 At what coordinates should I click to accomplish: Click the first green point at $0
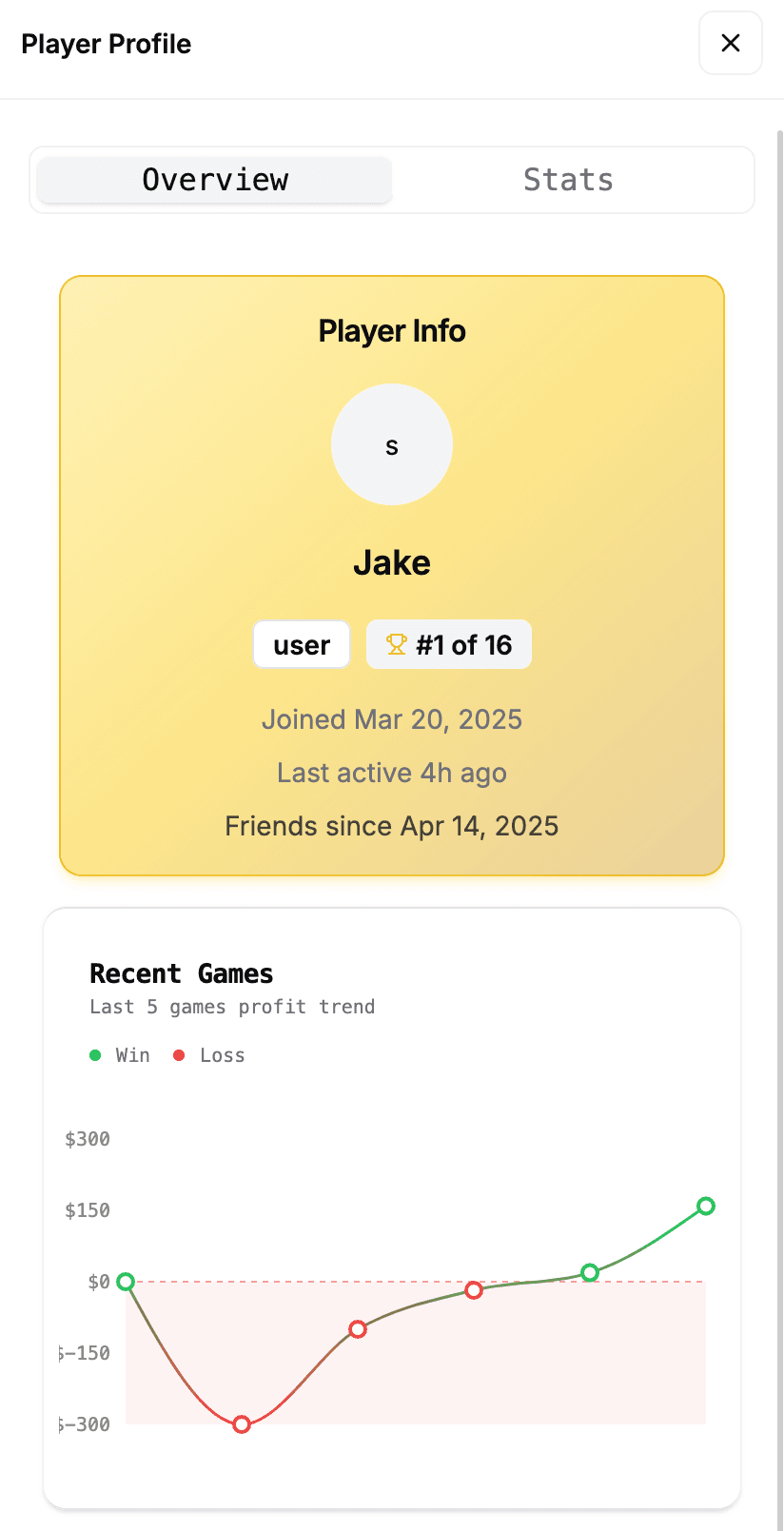coord(126,1282)
